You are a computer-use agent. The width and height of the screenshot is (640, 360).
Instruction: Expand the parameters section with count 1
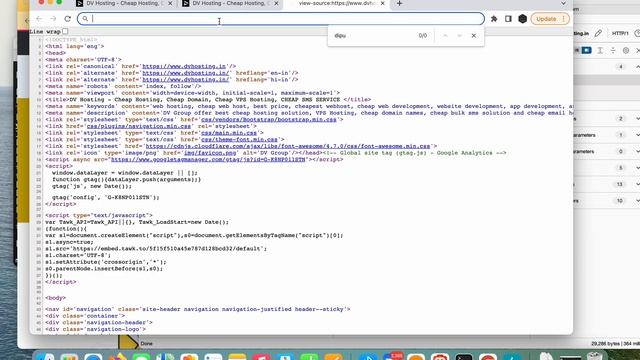pyautogui.click(x=637, y=135)
